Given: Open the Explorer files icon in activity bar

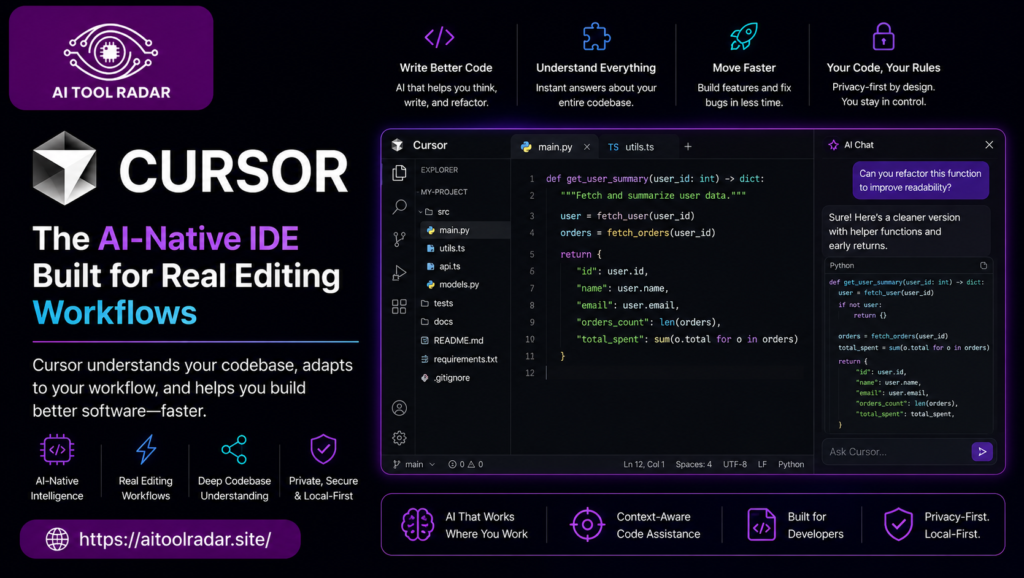Looking at the screenshot, I should 399,173.
